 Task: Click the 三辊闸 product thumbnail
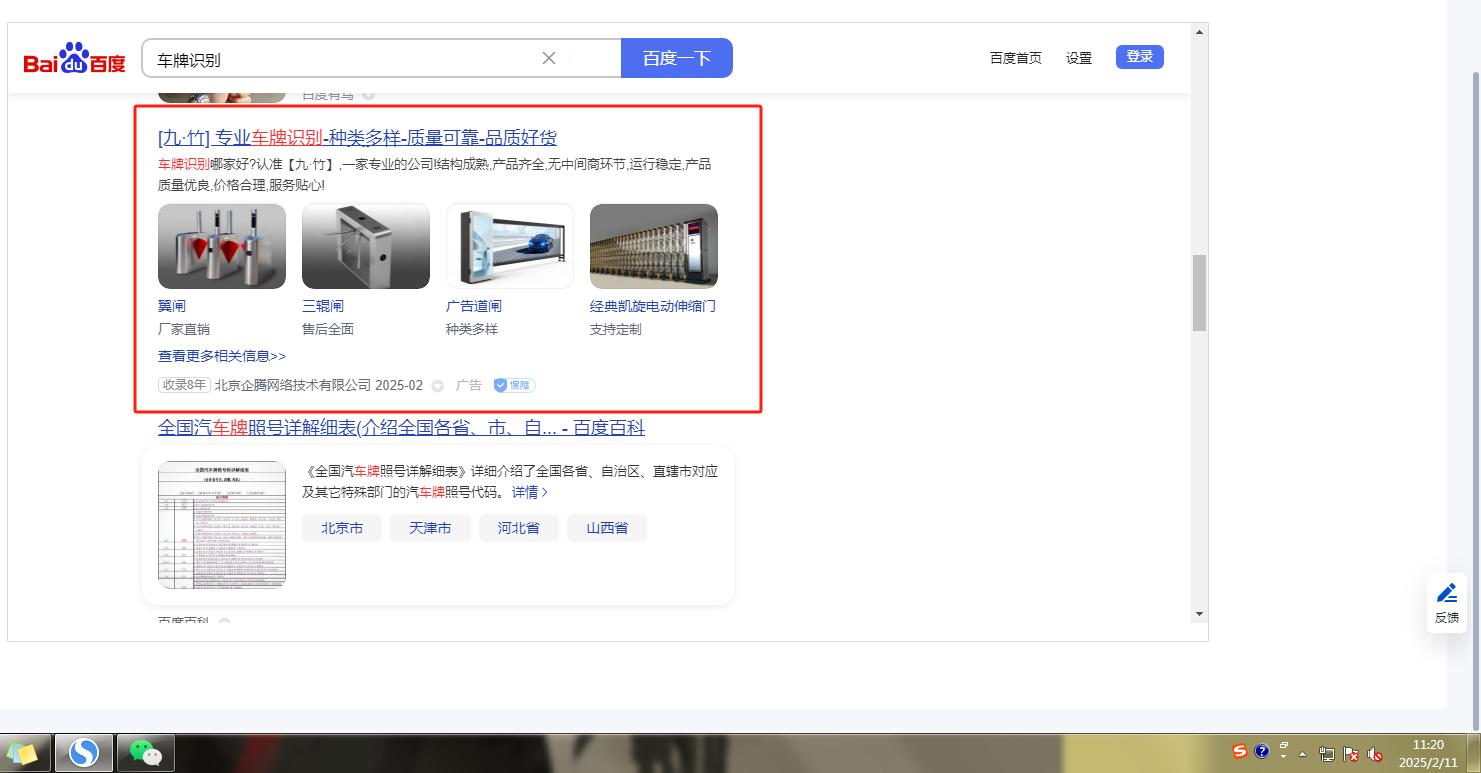[366, 246]
